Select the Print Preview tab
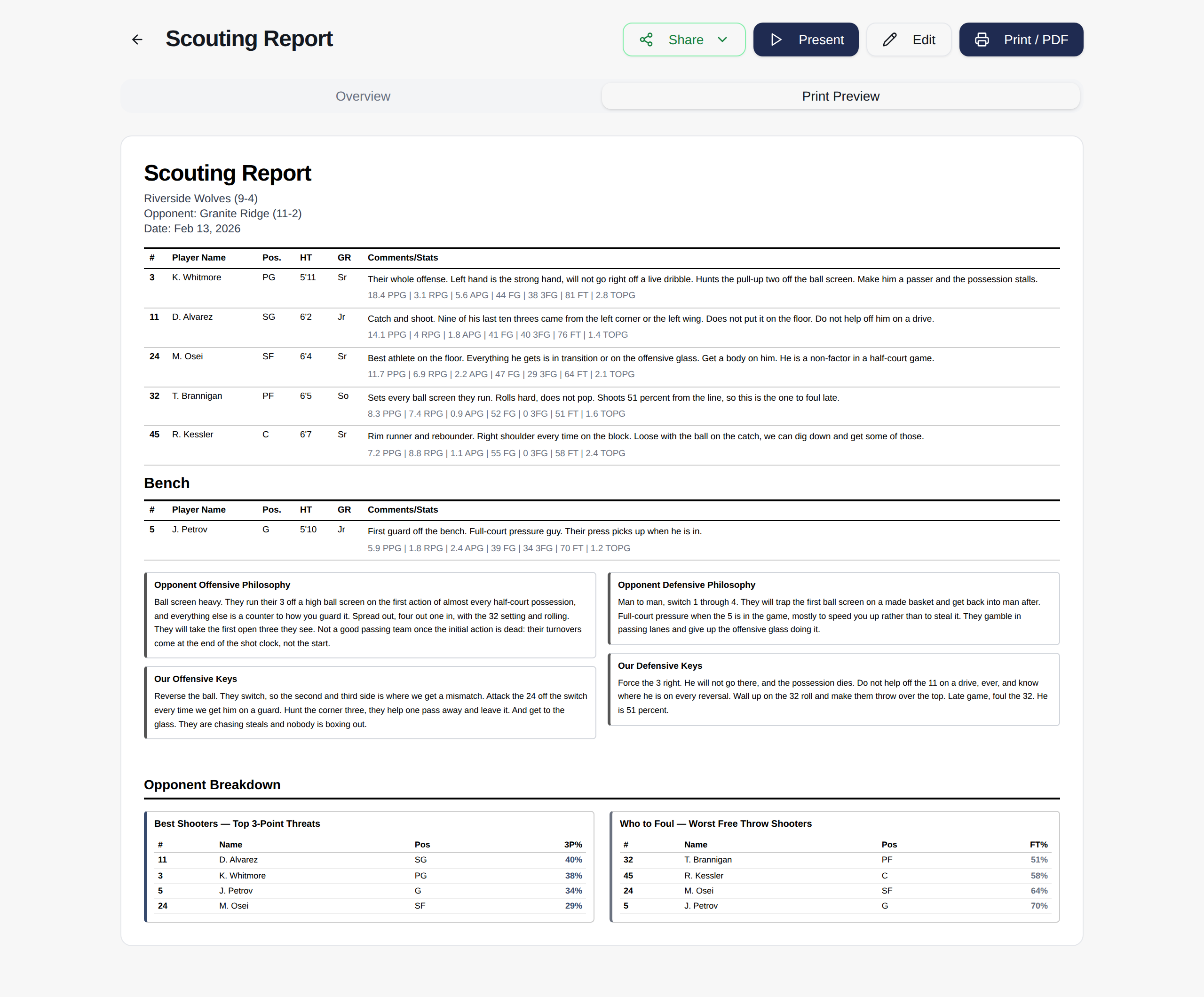Viewport: 1204px width, 997px height. coord(840,96)
